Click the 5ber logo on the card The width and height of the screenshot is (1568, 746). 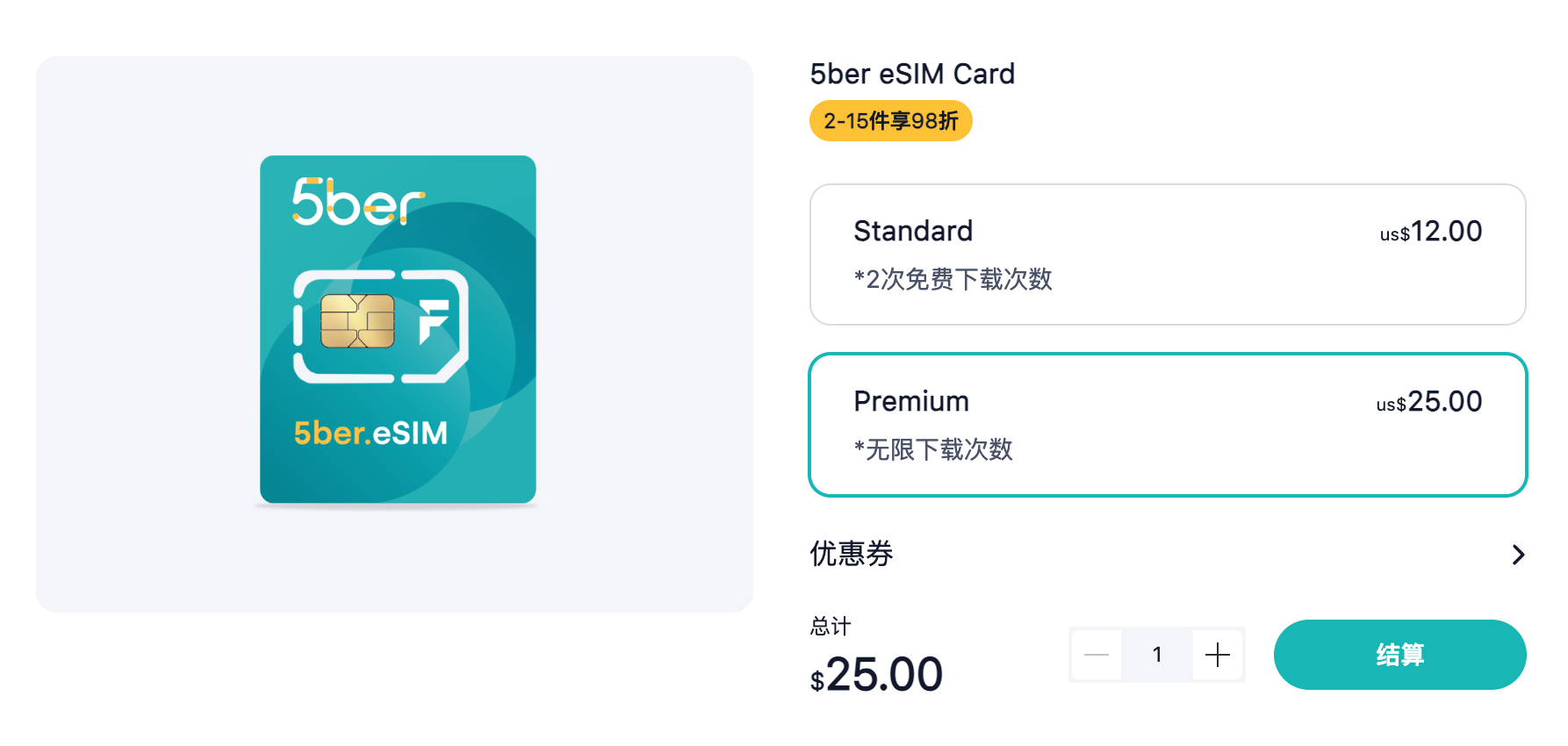pos(358,202)
